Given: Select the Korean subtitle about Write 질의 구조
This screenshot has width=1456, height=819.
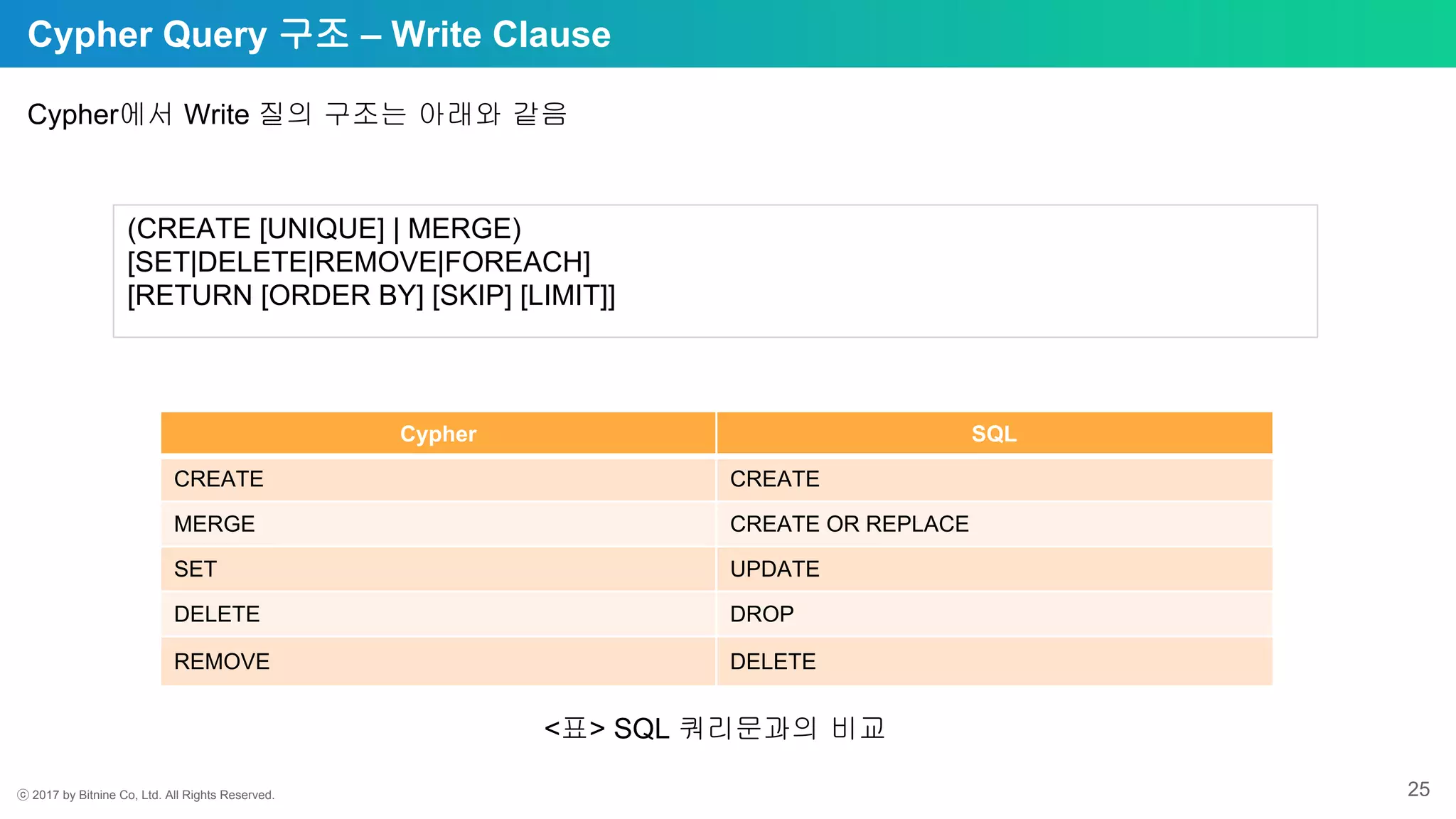Looking at the screenshot, I should coord(297,114).
